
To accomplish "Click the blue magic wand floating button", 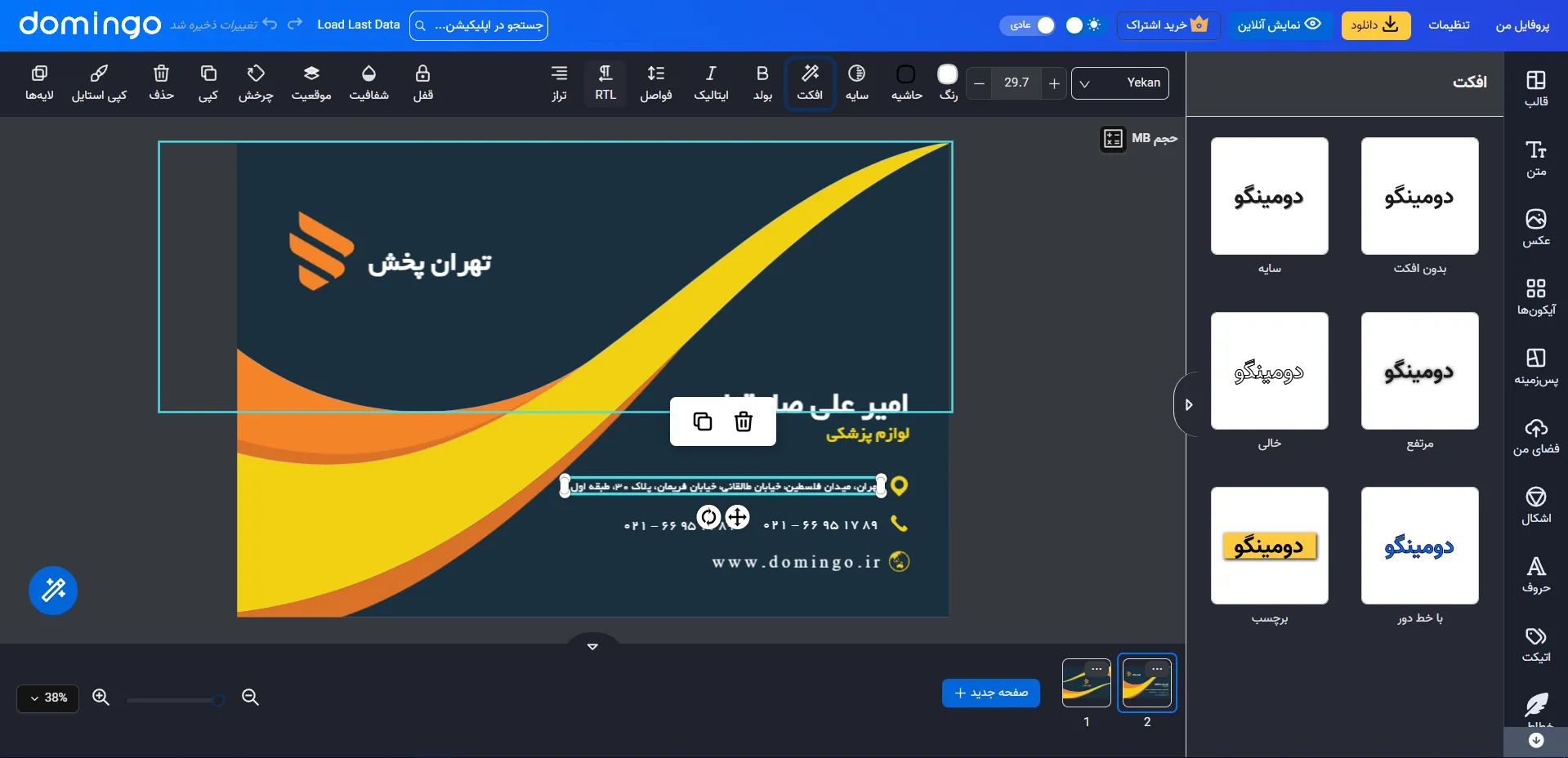I will point(53,590).
